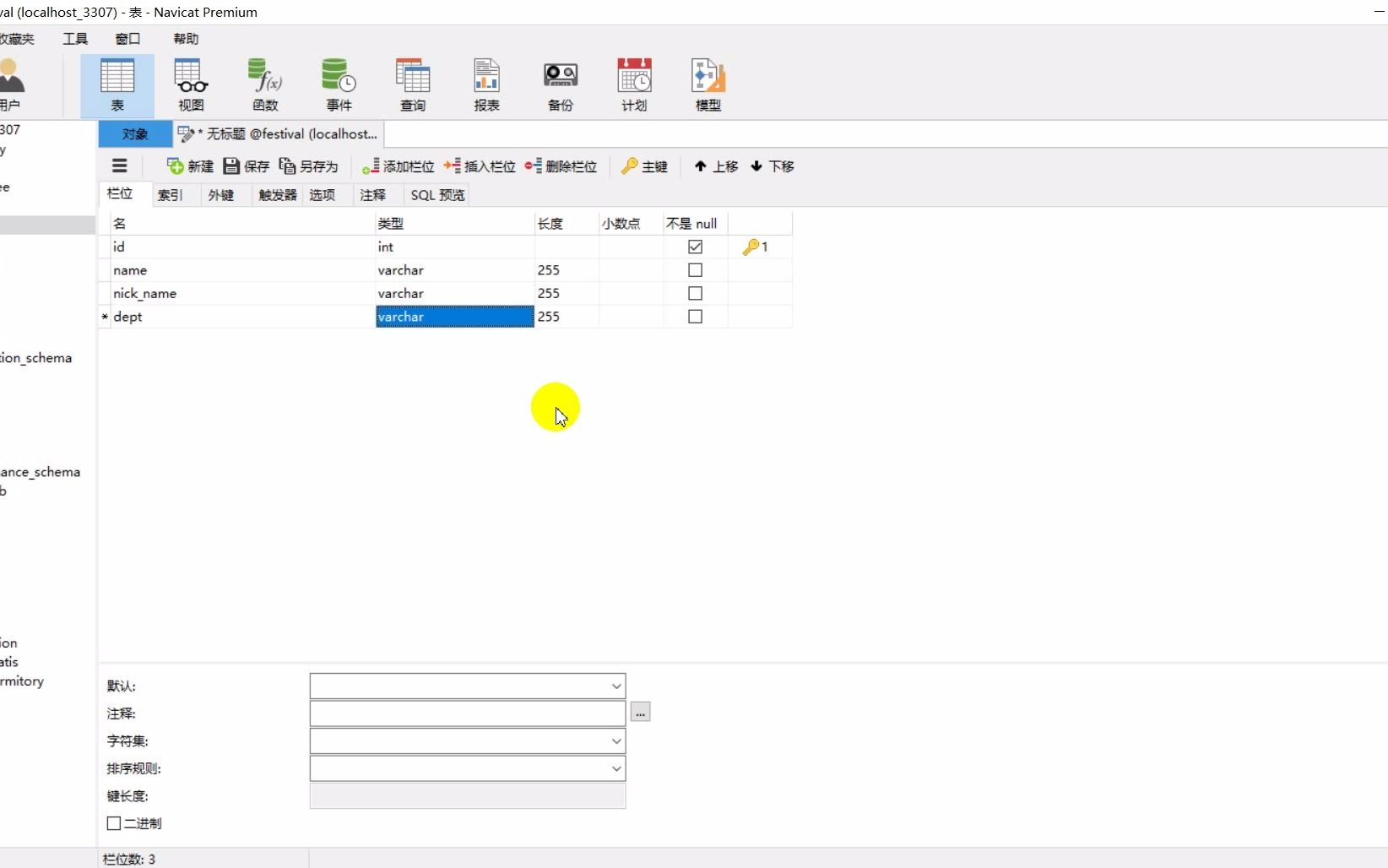
Task: Switch to the 触发器 (Triggers) tab
Action: pyautogui.click(x=278, y=195)
